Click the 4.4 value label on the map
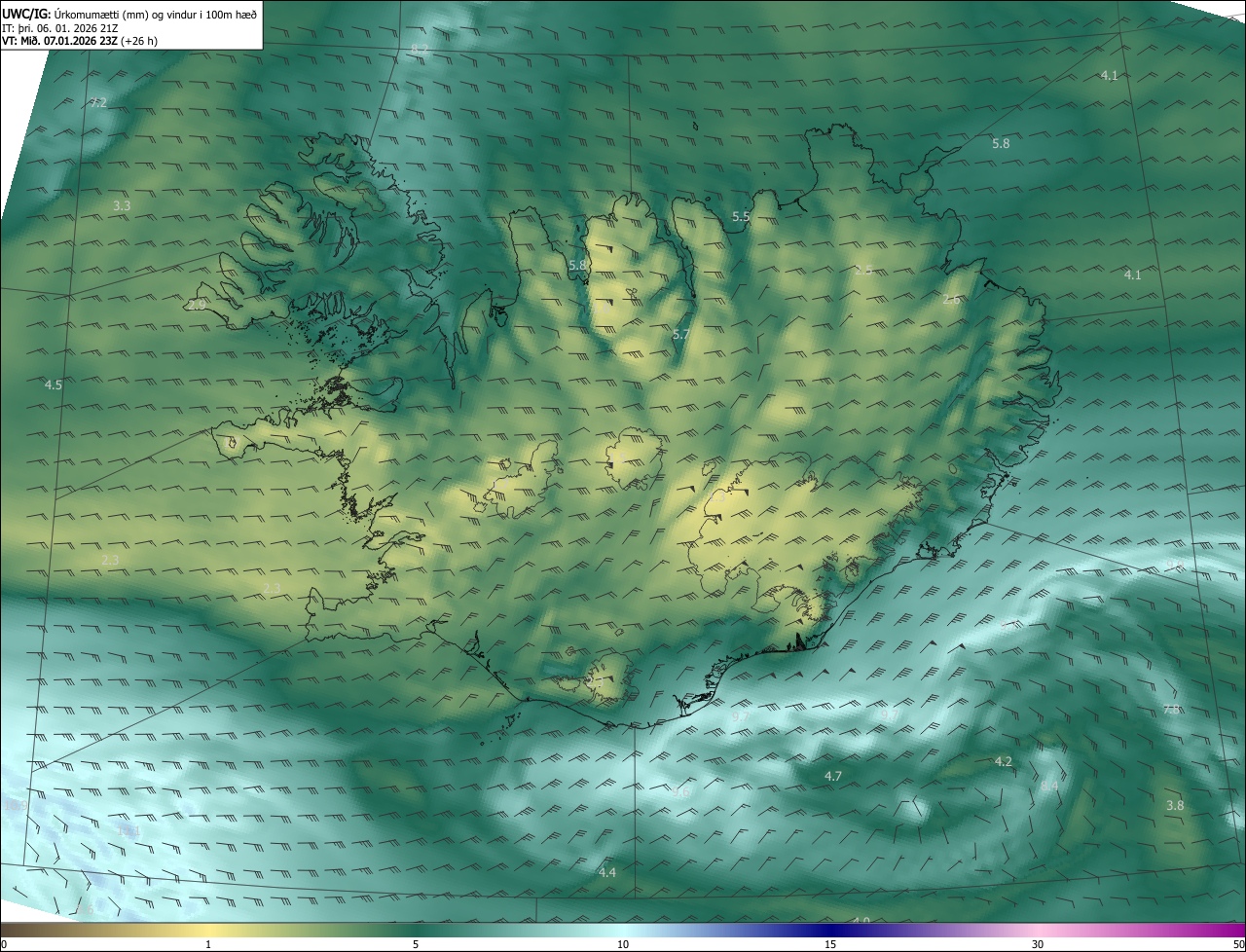The height and width of the screenshot is (952, 1246). pyautogui.click(x=607, y=872)
